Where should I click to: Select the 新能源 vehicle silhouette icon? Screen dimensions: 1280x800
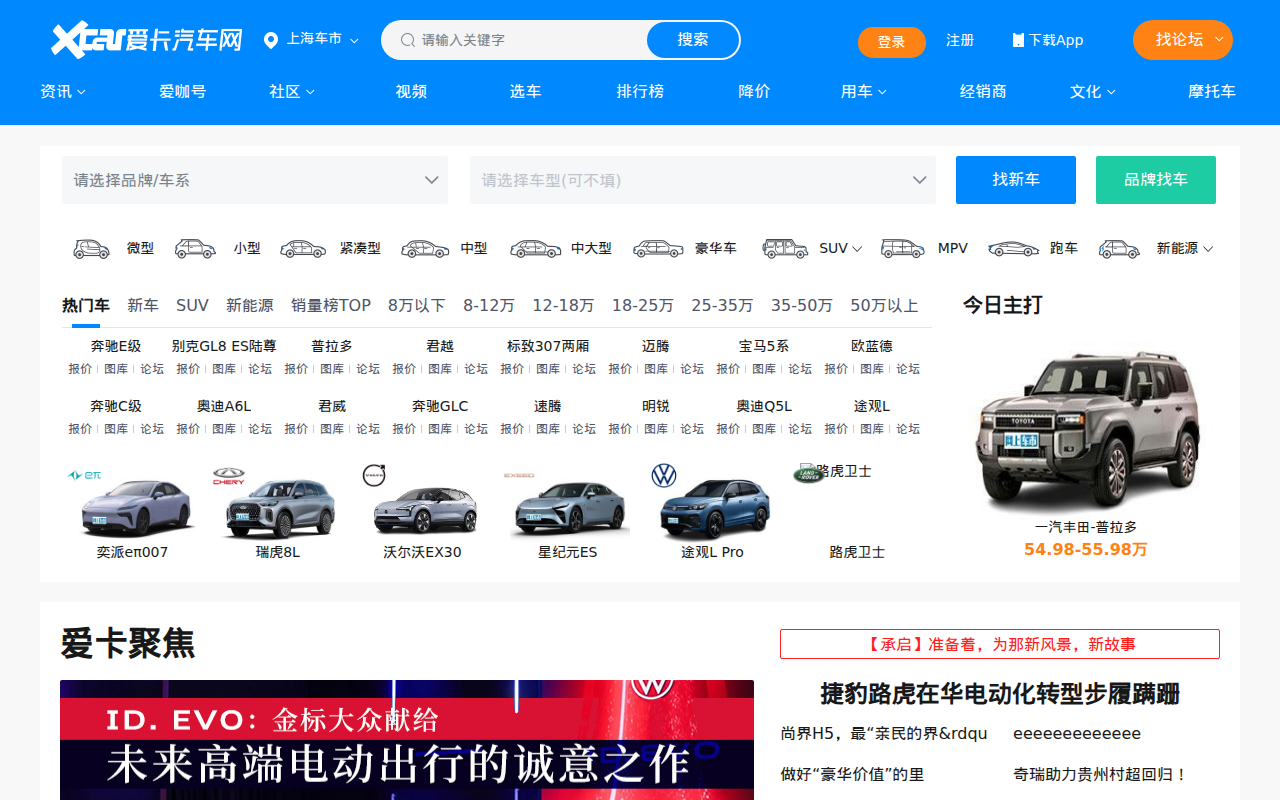point(1119,248)
